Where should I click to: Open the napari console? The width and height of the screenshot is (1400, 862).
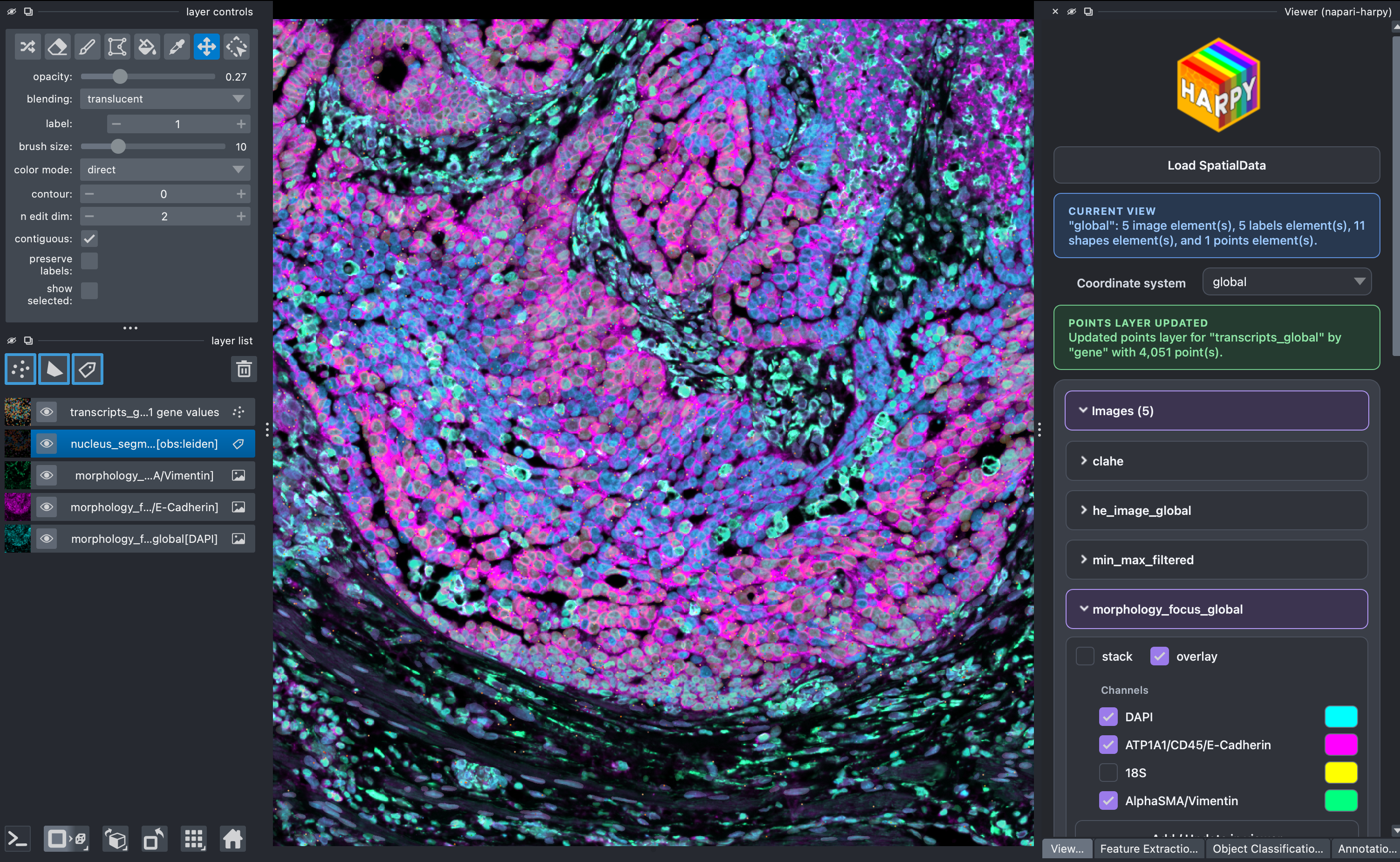pyautogui.click(x=18, y=839)
